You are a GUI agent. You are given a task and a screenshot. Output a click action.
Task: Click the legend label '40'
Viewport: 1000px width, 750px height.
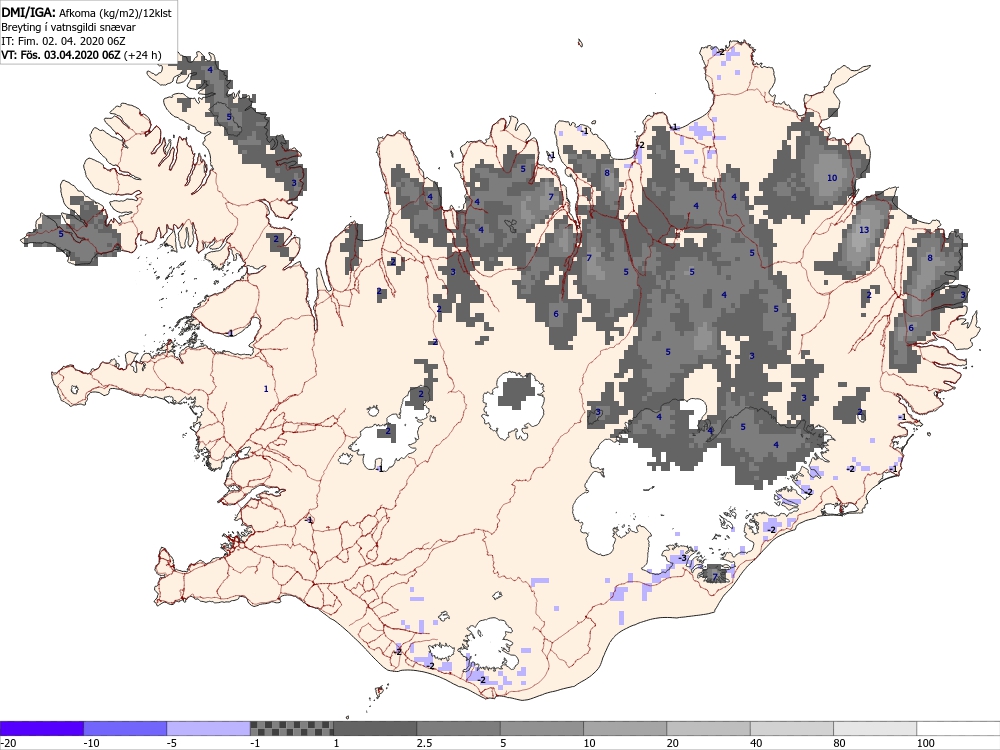(x=757, y=743)
